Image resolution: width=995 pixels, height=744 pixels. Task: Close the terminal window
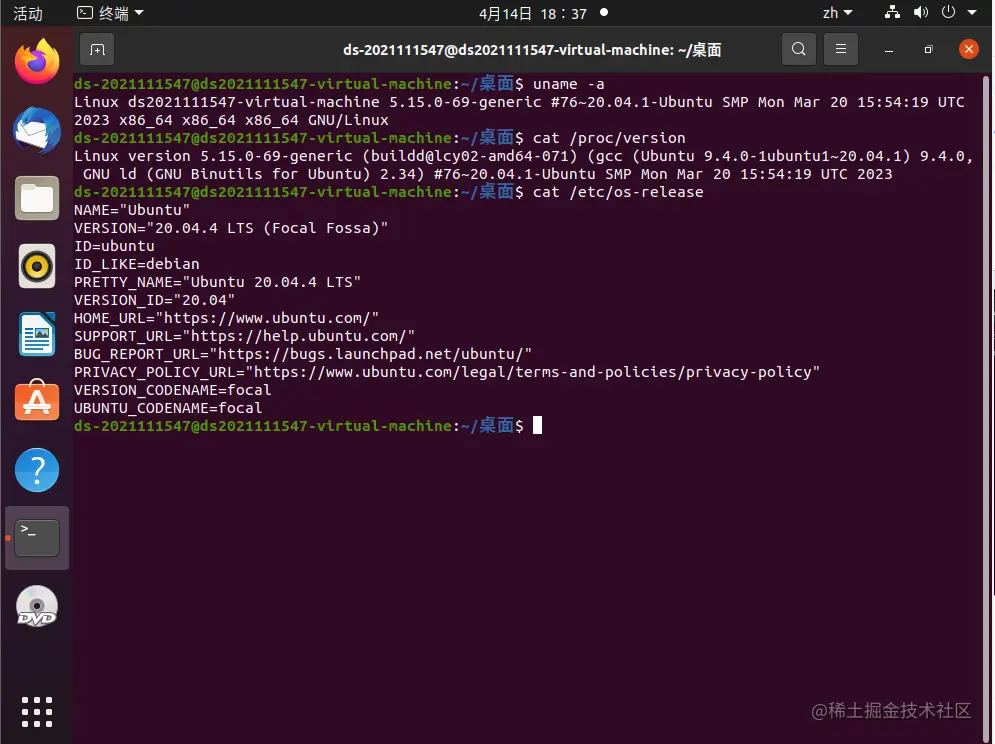point(968,49)
